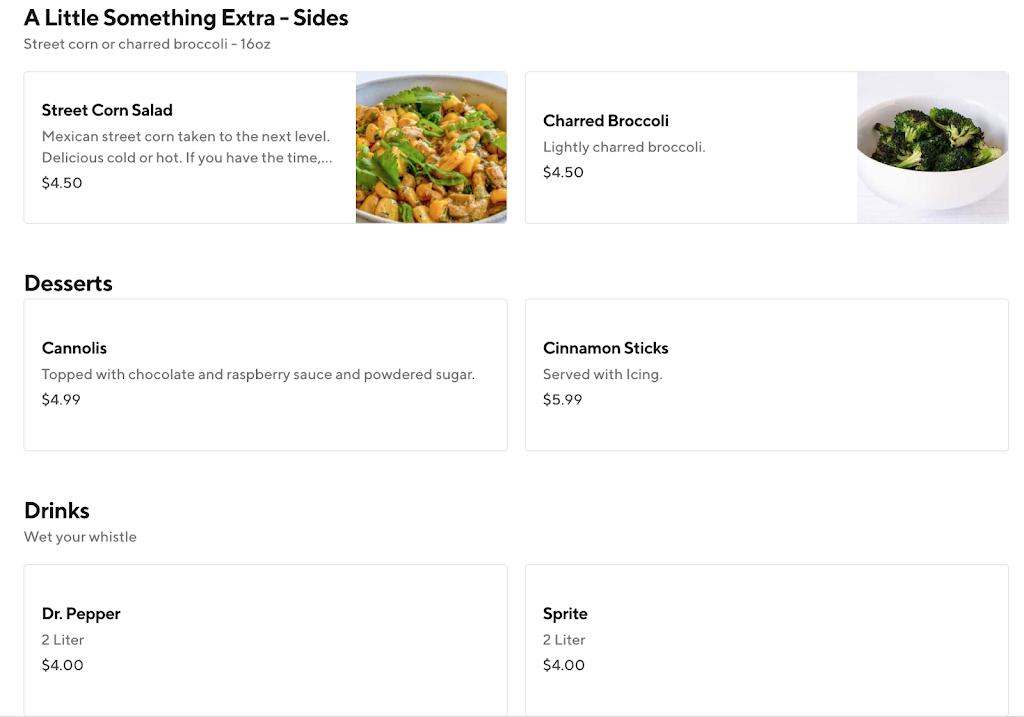Click the Cinnamon Sticks $5.99 price
The image size is (1024, 717).
[562, 400]
